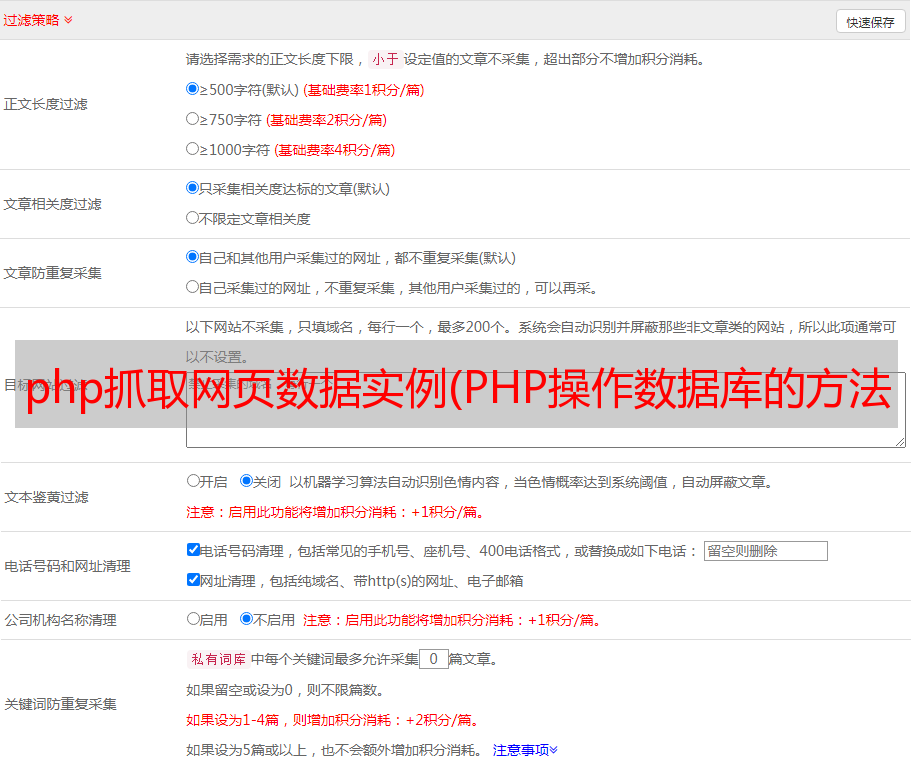Viewport: 912px width, 768px height.
Task: Select 不启用 for 公司机构名称清理
Action: (246, 619)
